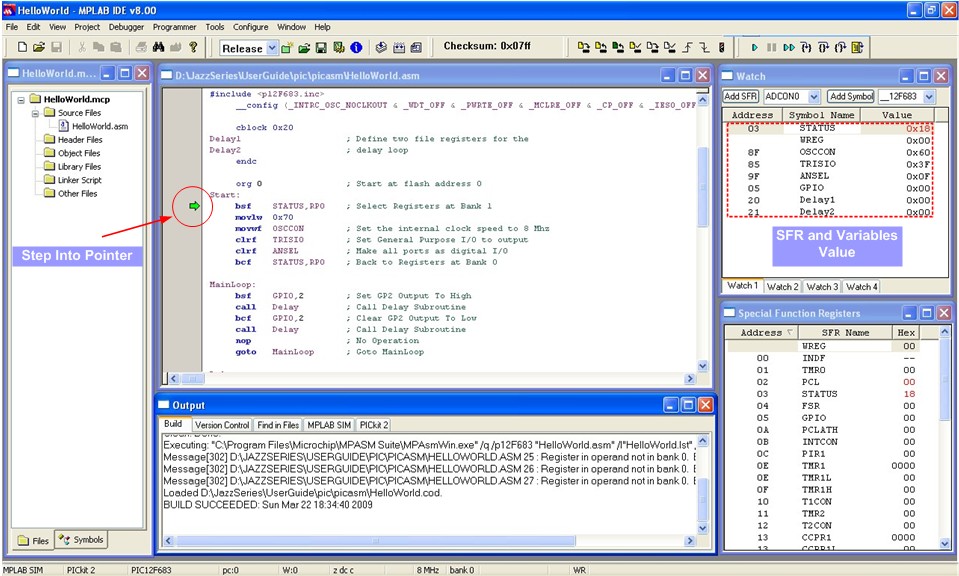Screen dimensions: 959x576
Task: Select the Linker Script folder
Action: 73,180
